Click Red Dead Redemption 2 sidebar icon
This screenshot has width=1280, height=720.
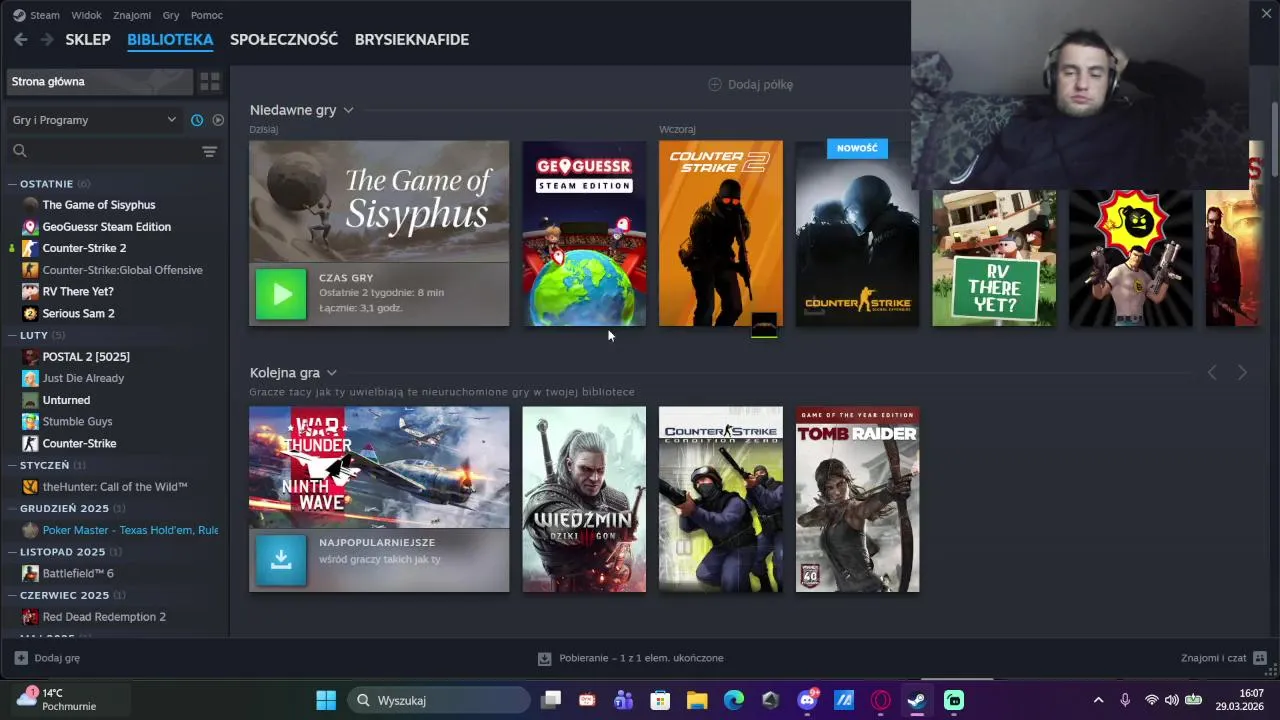tap(30, 617)
